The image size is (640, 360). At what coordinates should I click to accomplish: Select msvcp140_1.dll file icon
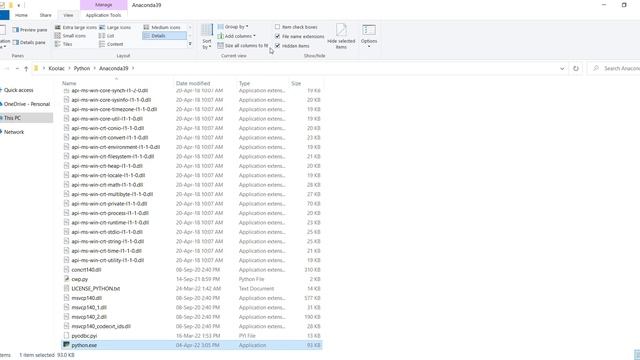coord(66,307)
